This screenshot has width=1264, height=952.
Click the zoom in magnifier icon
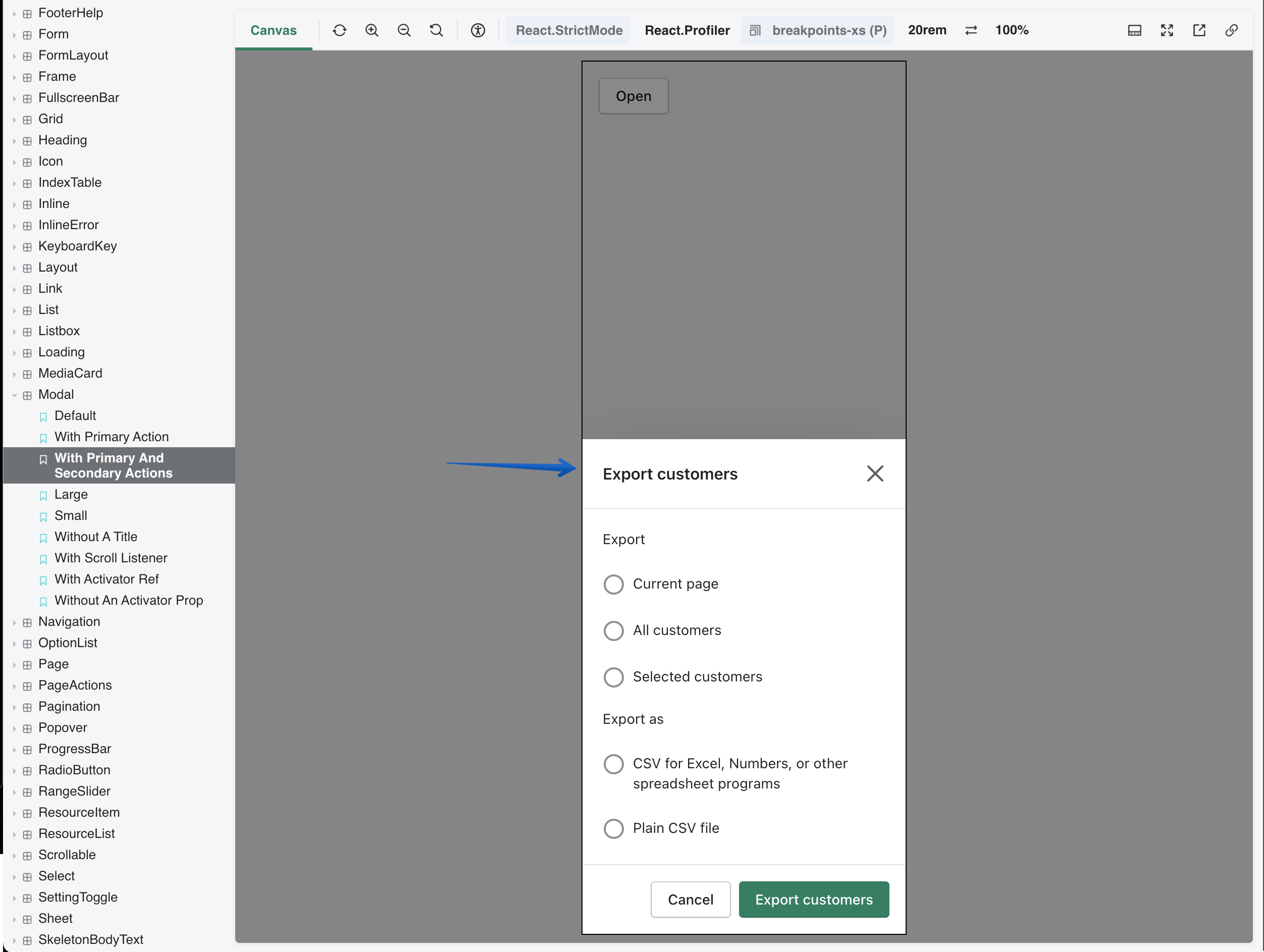coord(372,30)
